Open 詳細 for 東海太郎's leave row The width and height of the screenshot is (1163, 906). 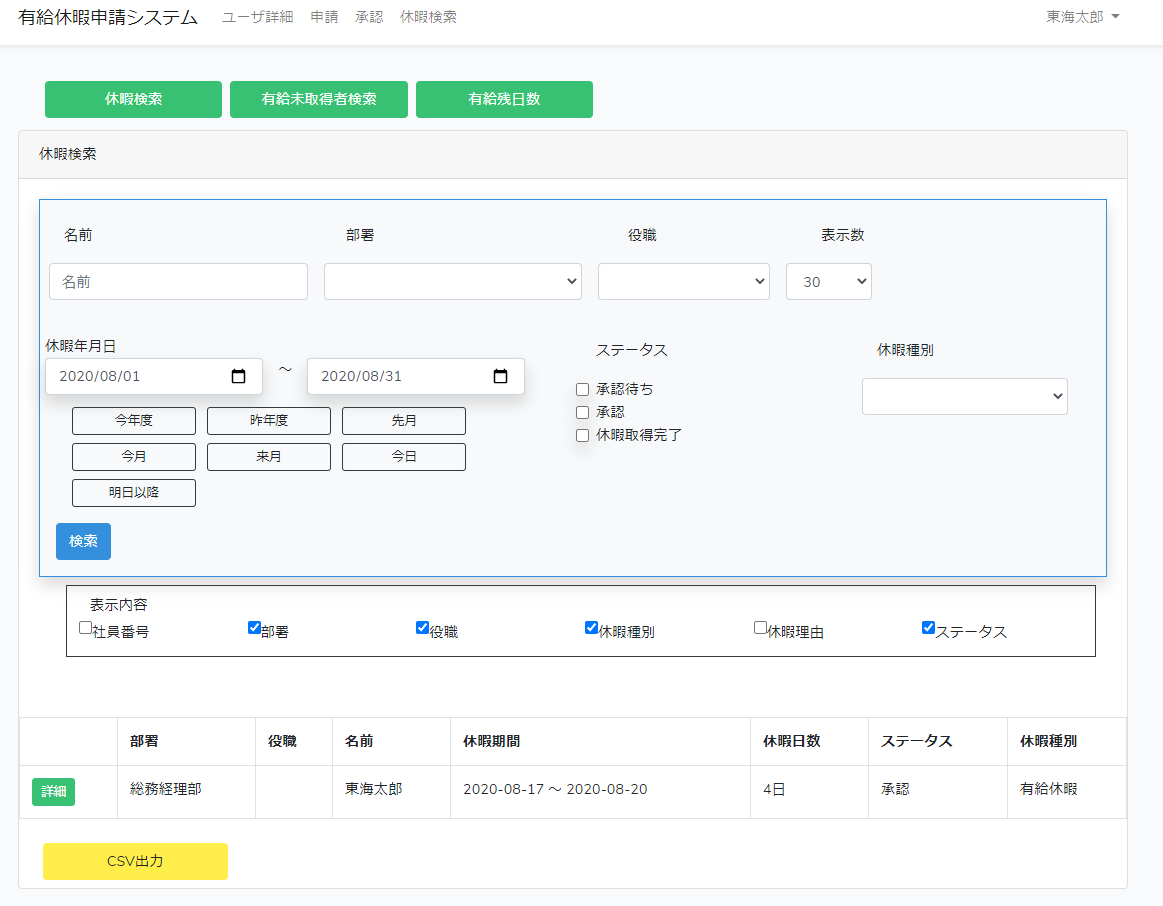pyautogui.click(x=53, y=792)
